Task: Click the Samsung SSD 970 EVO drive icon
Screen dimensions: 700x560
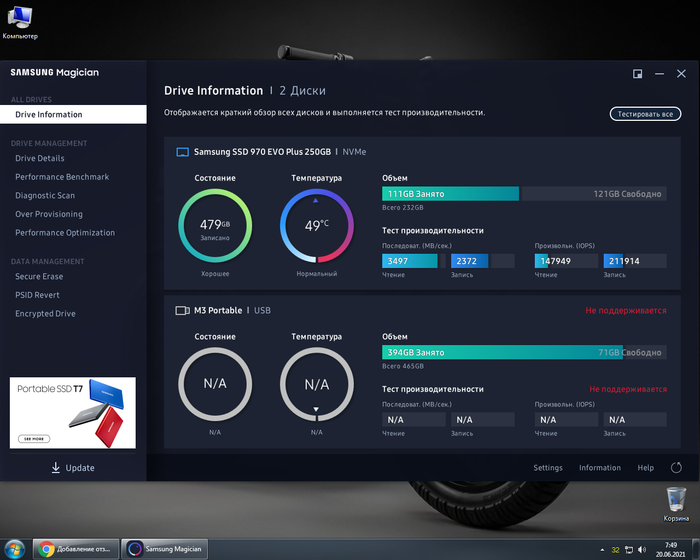Action: click(182, 152)
